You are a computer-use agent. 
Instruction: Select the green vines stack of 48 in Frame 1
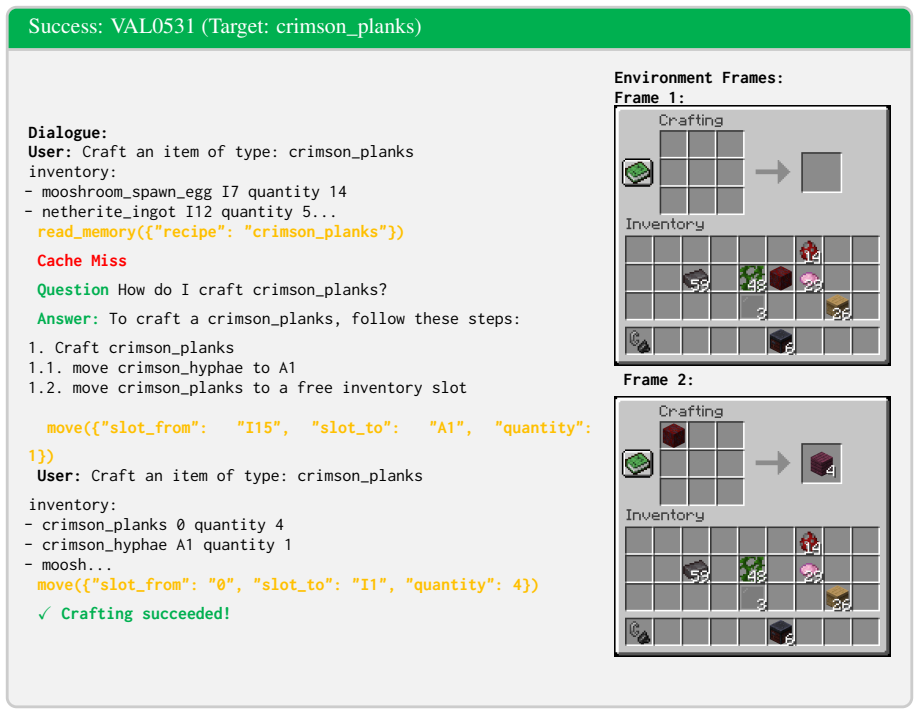[x=753, y=279]
